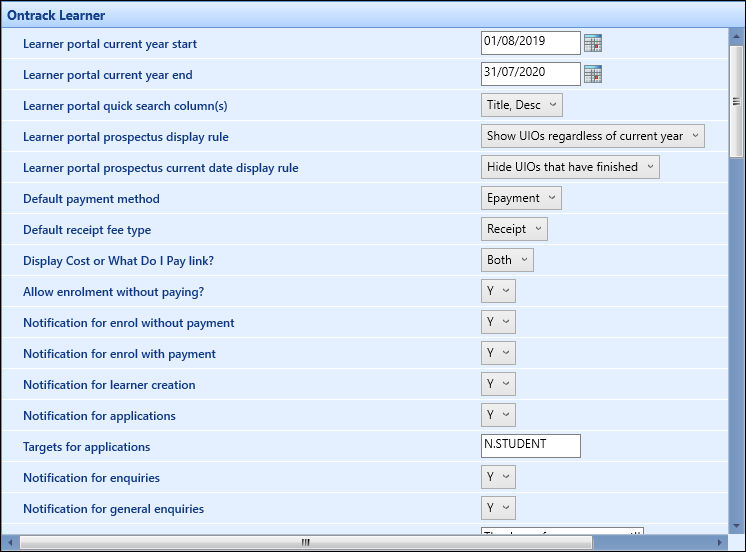The image size is (746, 552).
Task: Click the 'Ontrack Learner' panel title
Action: [x=56, y=15]
